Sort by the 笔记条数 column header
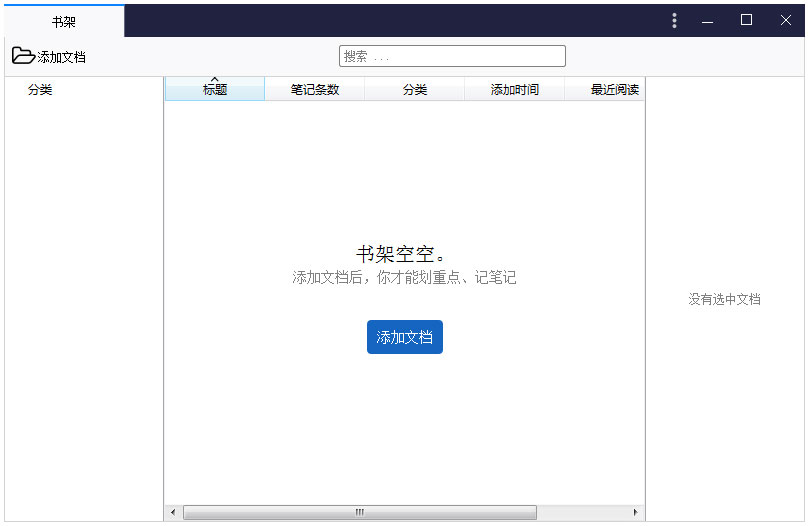809x526 pixels. (315, 90)
